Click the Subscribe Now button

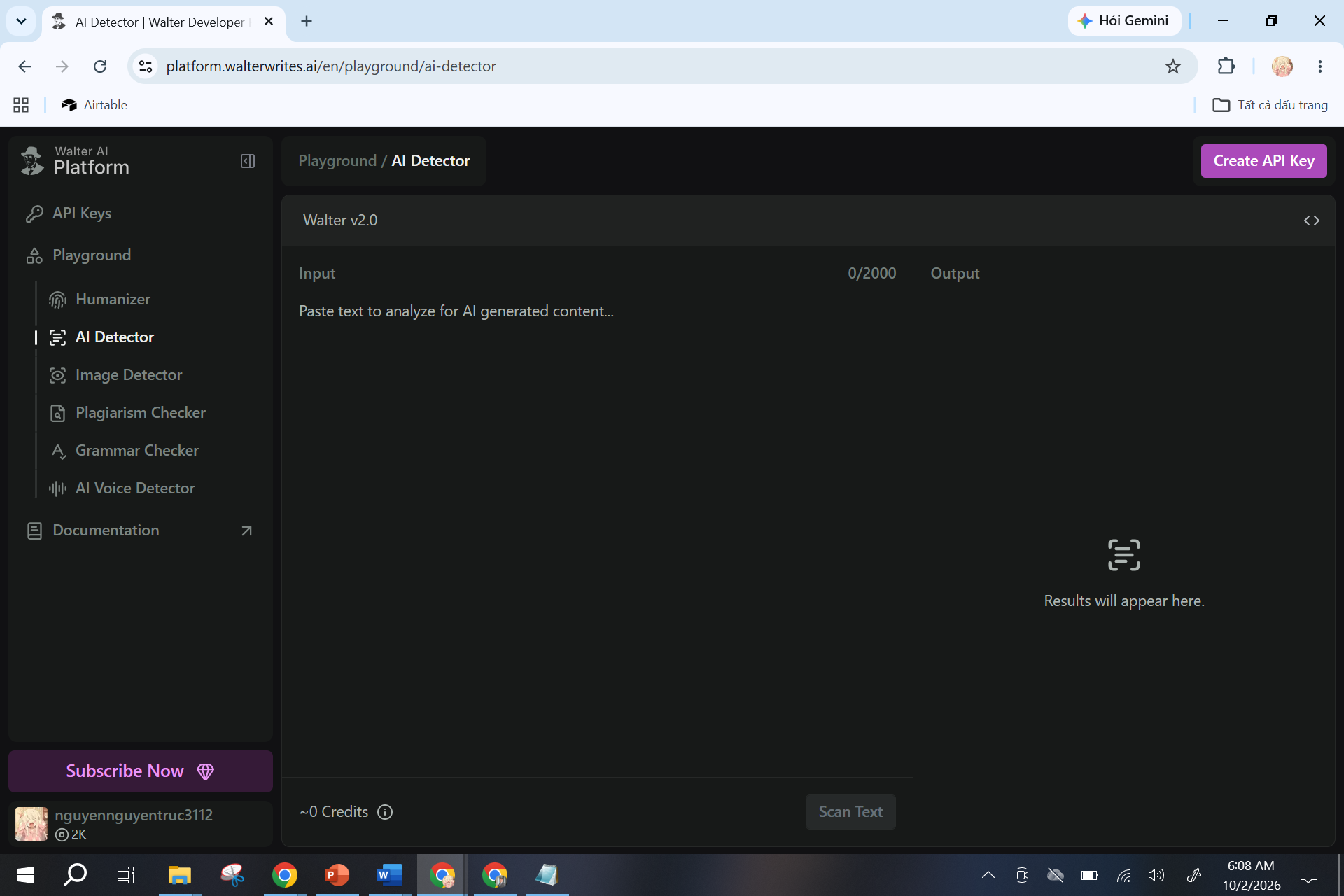[140, 771]
